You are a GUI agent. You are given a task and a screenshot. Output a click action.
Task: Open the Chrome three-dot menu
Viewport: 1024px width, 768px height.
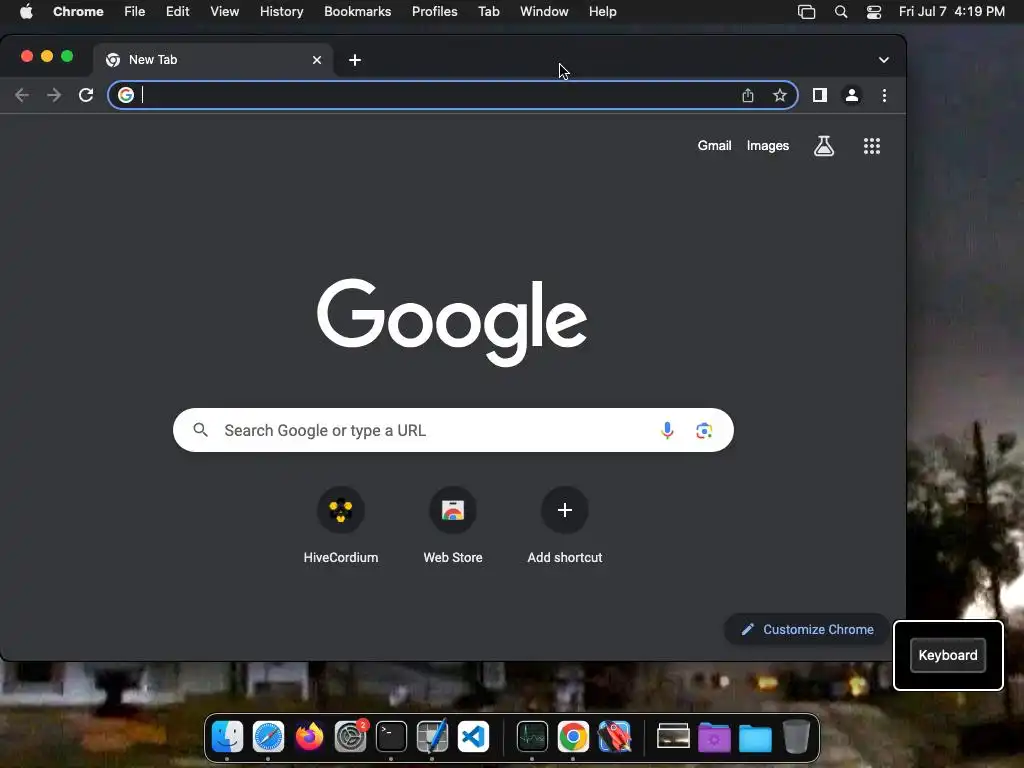[884, 95]
